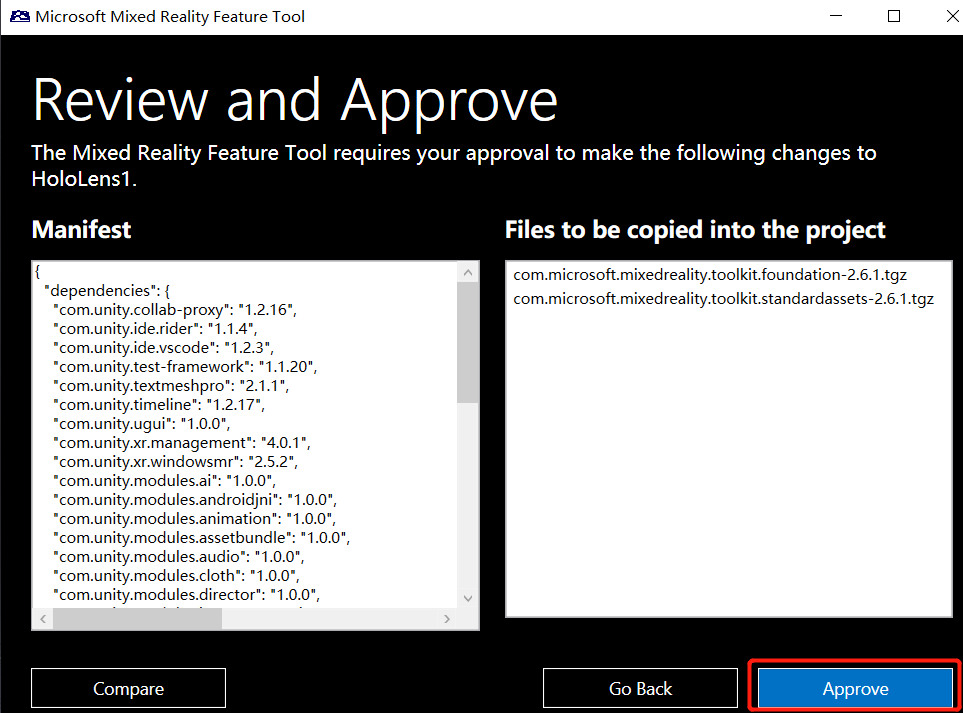The image size is (963, 713).
Task: Select the toolkit.foundation-2.6.1.tgz file entry
Action: click(x=710, y=274)
